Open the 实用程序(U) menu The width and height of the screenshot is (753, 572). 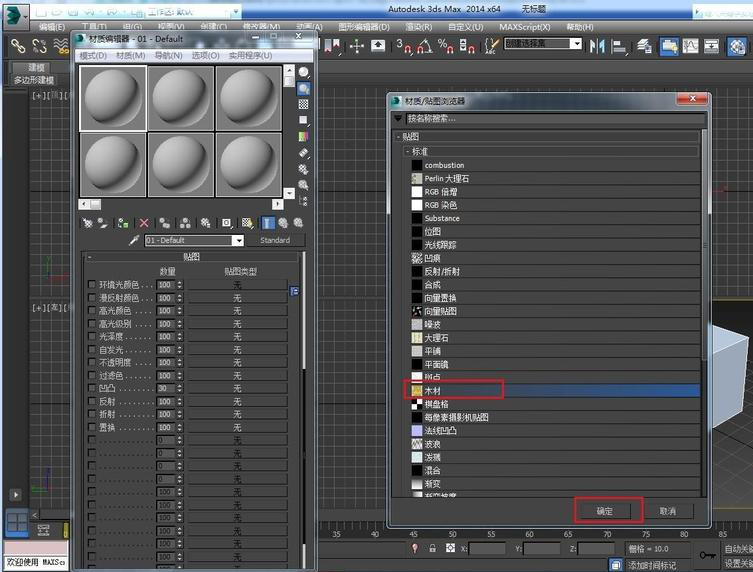[x=250, y=56]
